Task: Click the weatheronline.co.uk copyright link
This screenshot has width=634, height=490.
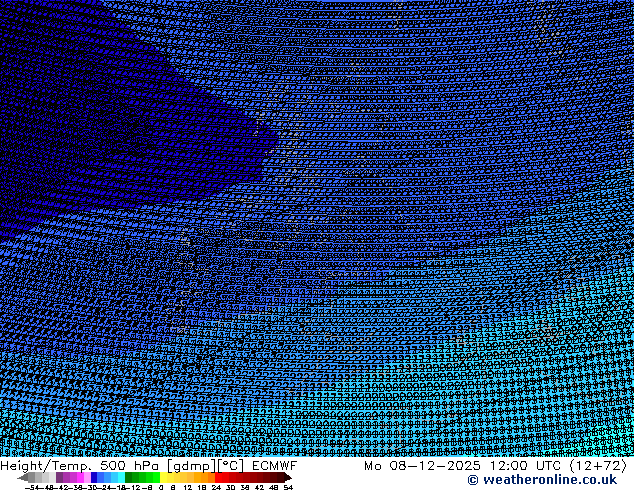Action: (x=542, y=480)
